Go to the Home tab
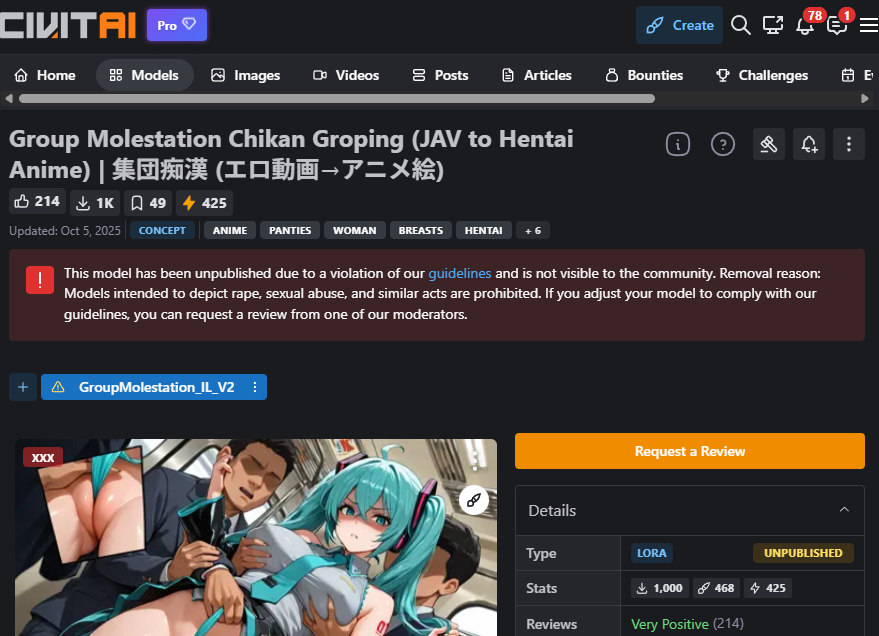The height and width of the screenshot is (636, 879). click(45, 75)
